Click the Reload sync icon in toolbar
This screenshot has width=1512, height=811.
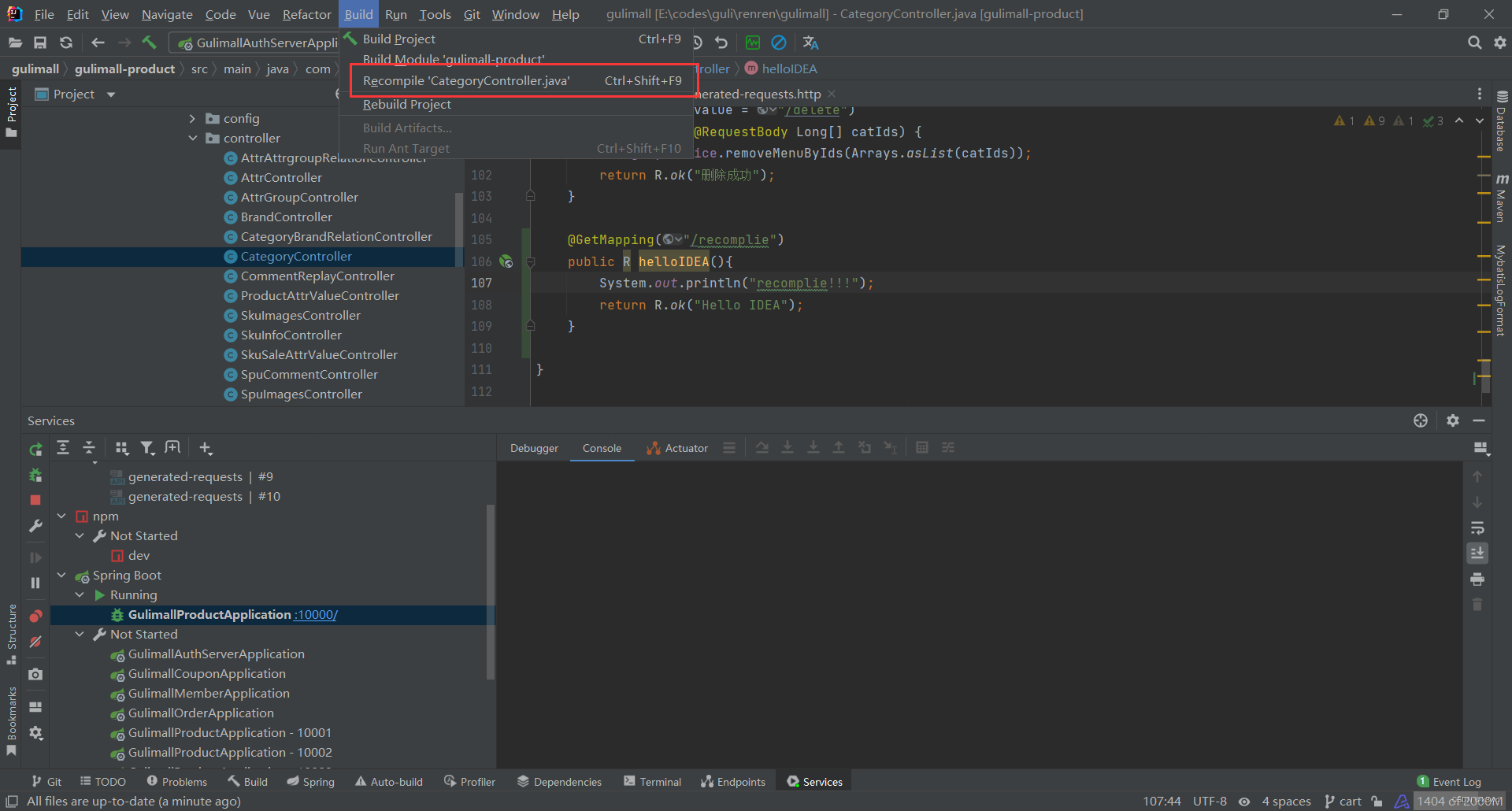point(66,43)
